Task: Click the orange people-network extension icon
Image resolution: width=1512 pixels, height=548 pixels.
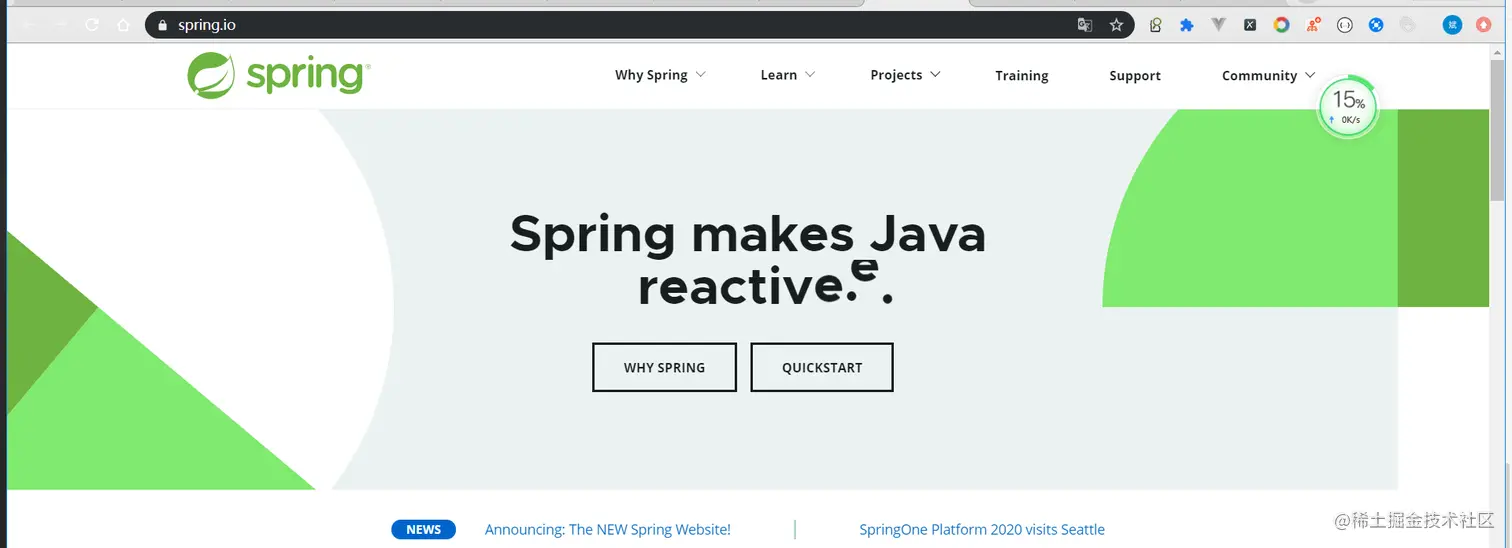Action: pos(1313,25)
